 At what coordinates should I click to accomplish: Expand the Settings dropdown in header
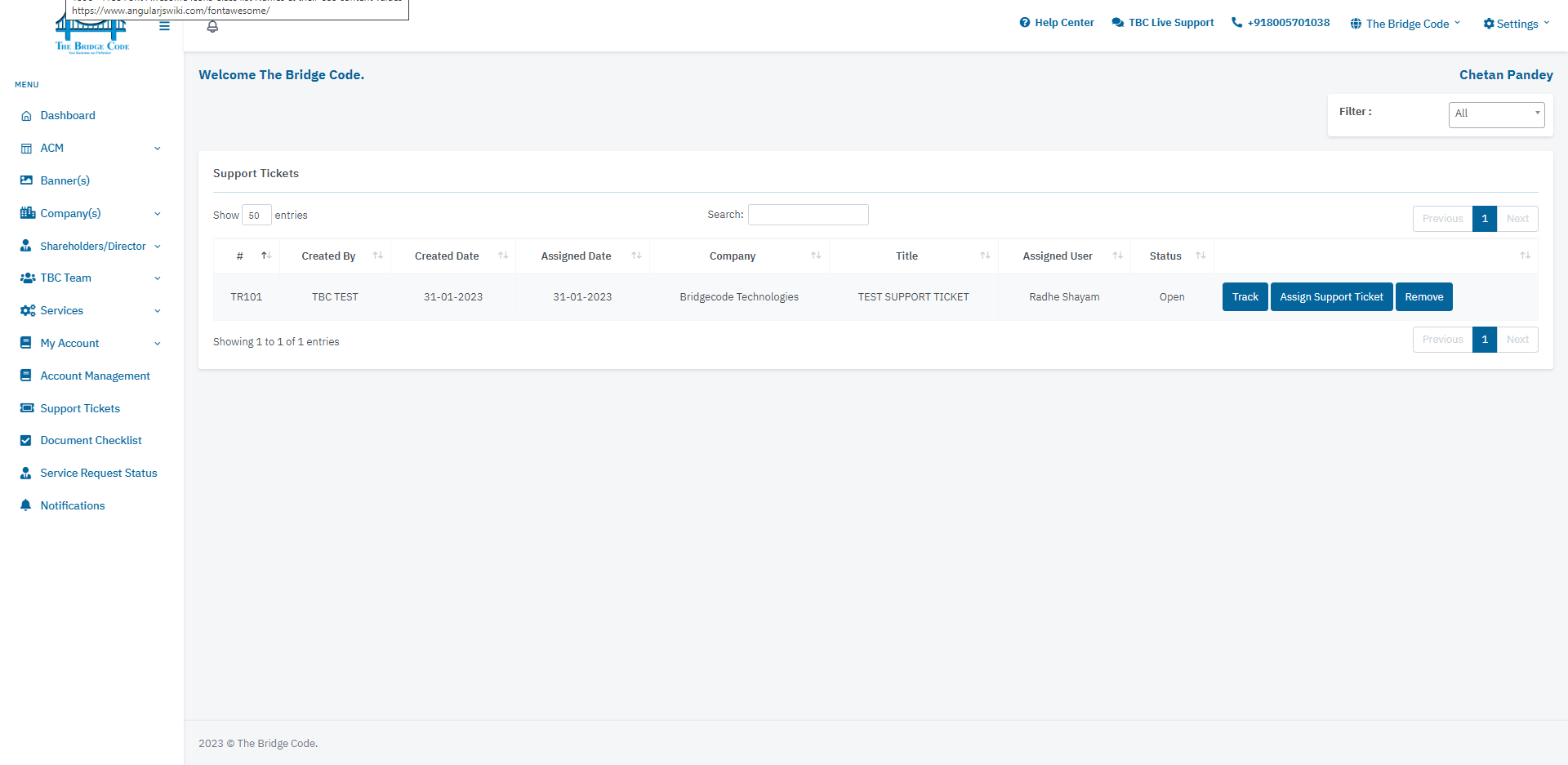tap(1517, 24)
